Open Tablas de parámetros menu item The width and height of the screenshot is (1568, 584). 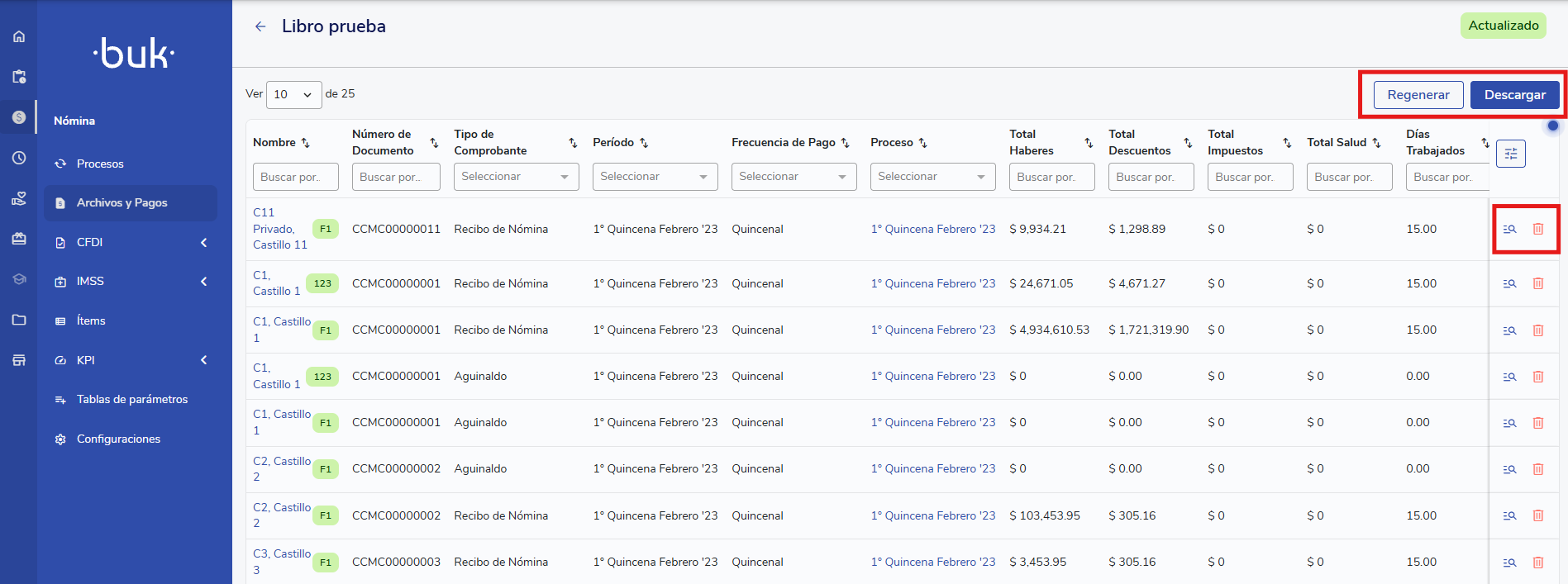tap(132, 399)
